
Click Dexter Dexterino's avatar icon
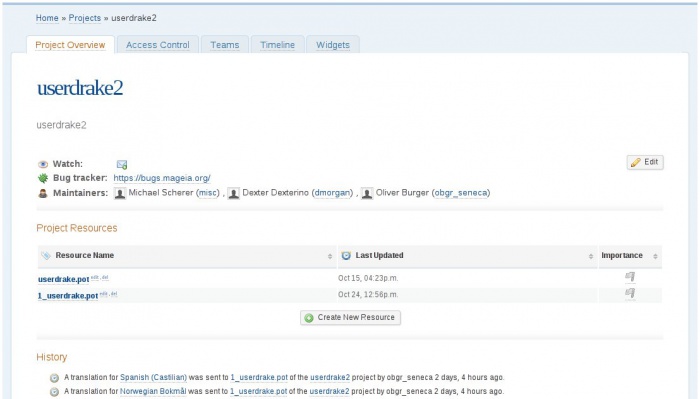coord(233,193)
